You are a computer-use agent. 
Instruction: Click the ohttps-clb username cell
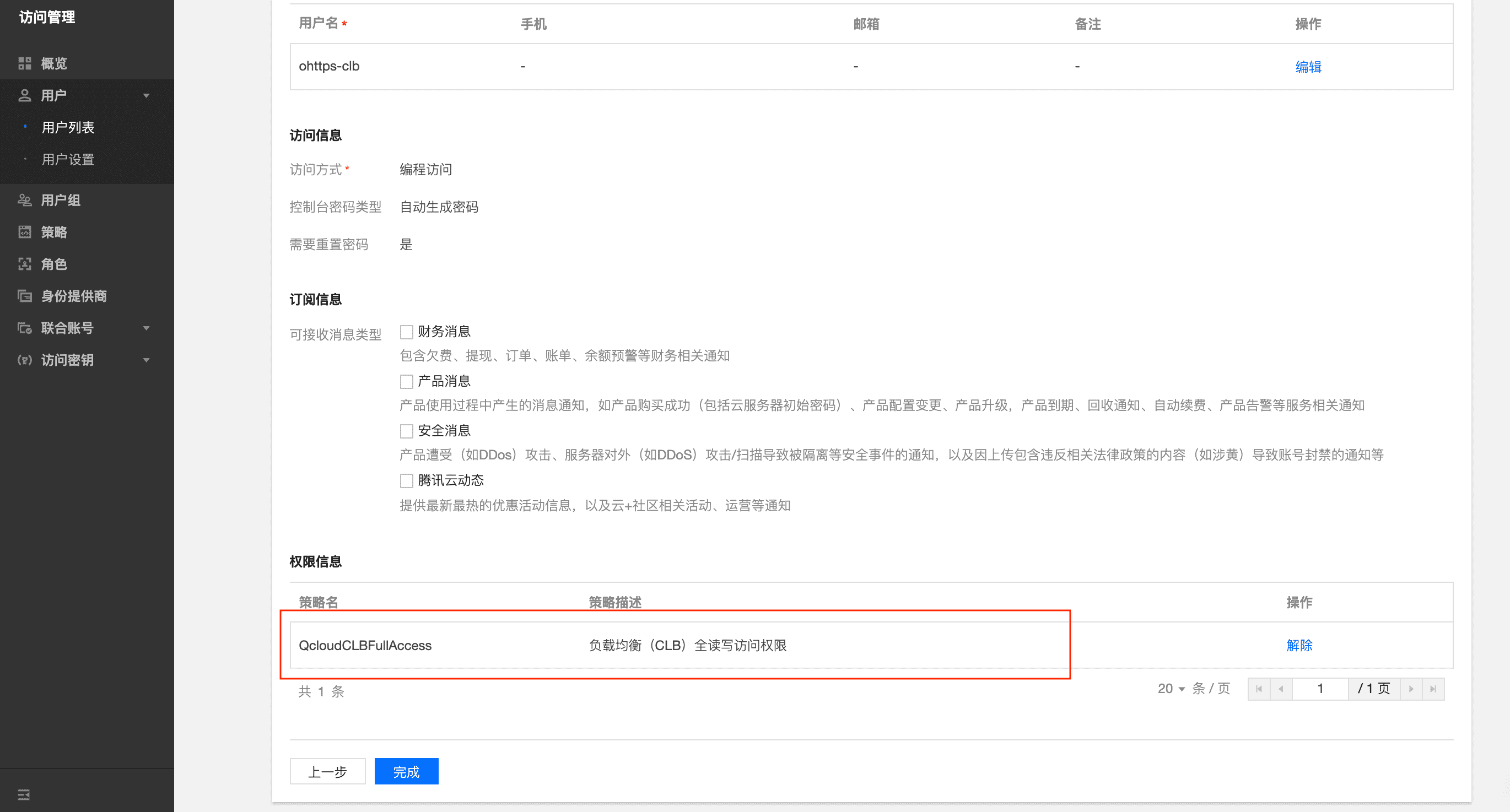pyautogui.click(x=329, y=66)
